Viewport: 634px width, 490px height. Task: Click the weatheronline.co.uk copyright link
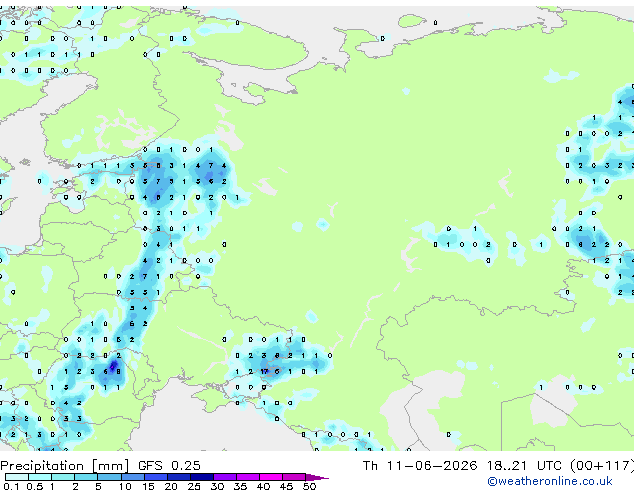coord(550,481)
